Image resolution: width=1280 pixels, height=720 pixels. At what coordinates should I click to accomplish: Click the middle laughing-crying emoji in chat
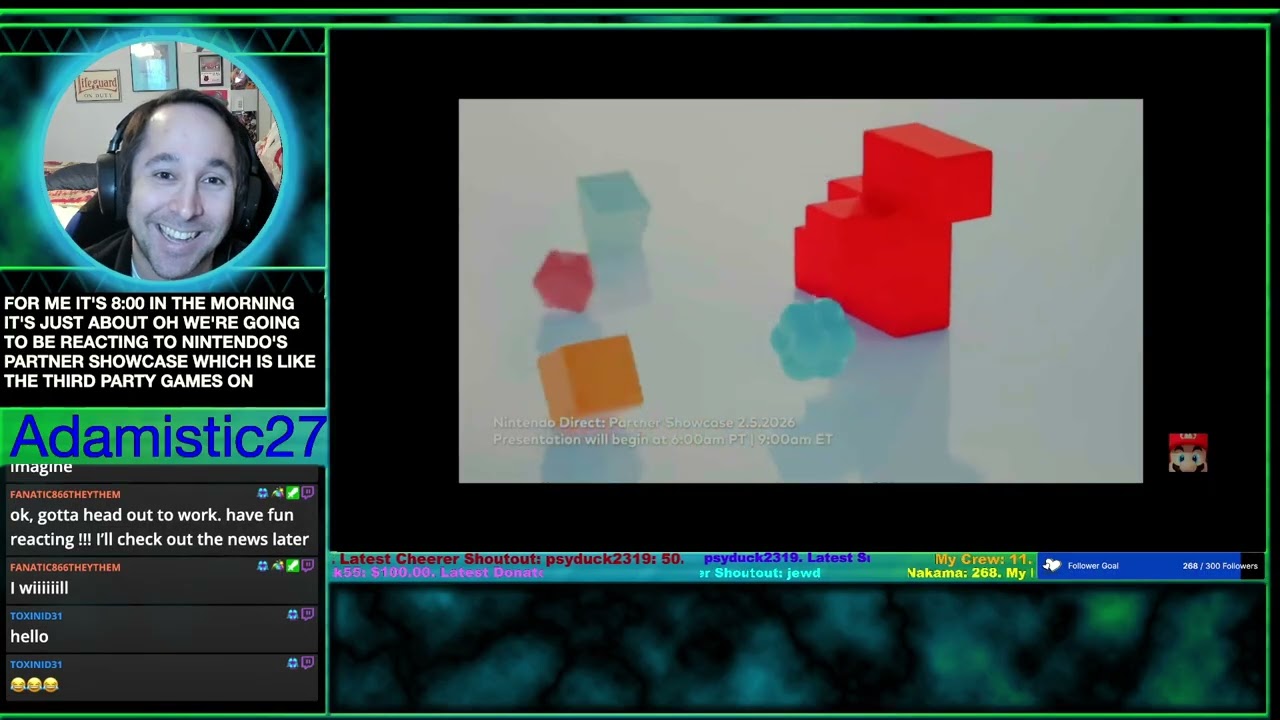35,685
